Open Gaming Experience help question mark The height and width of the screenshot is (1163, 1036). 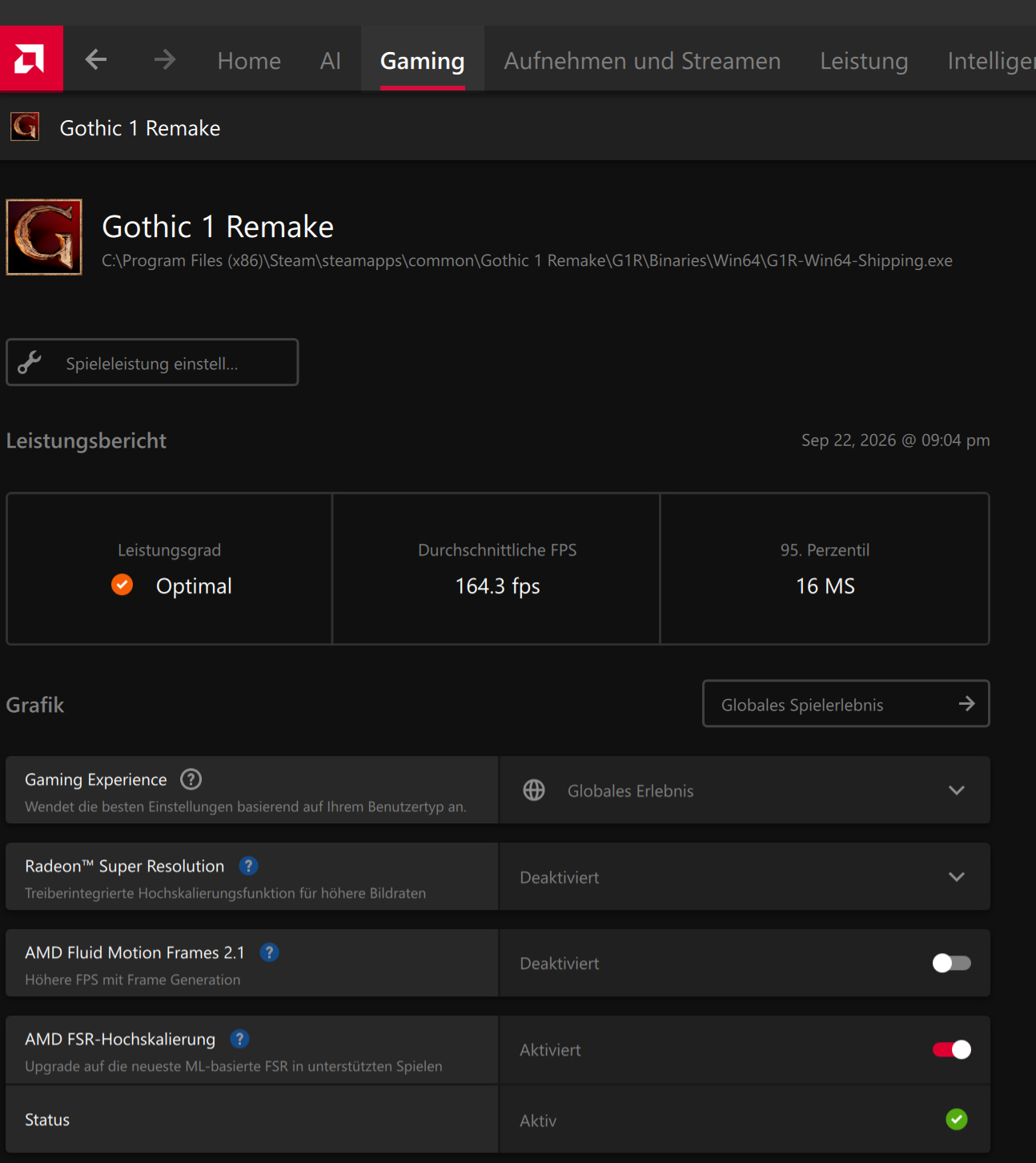[x=191, y=779]
